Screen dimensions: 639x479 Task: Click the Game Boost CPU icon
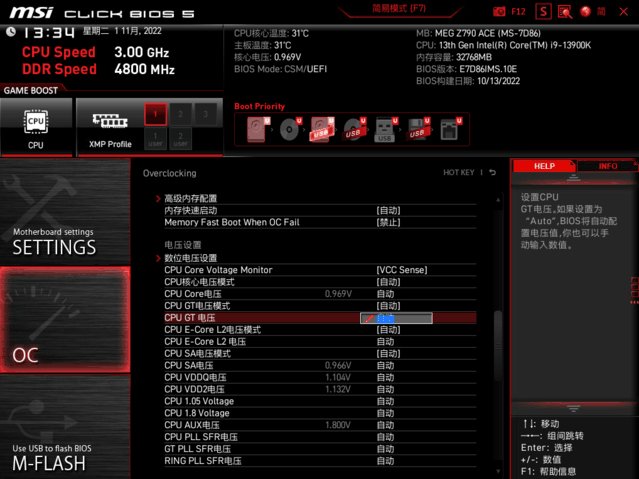(36, 125)
